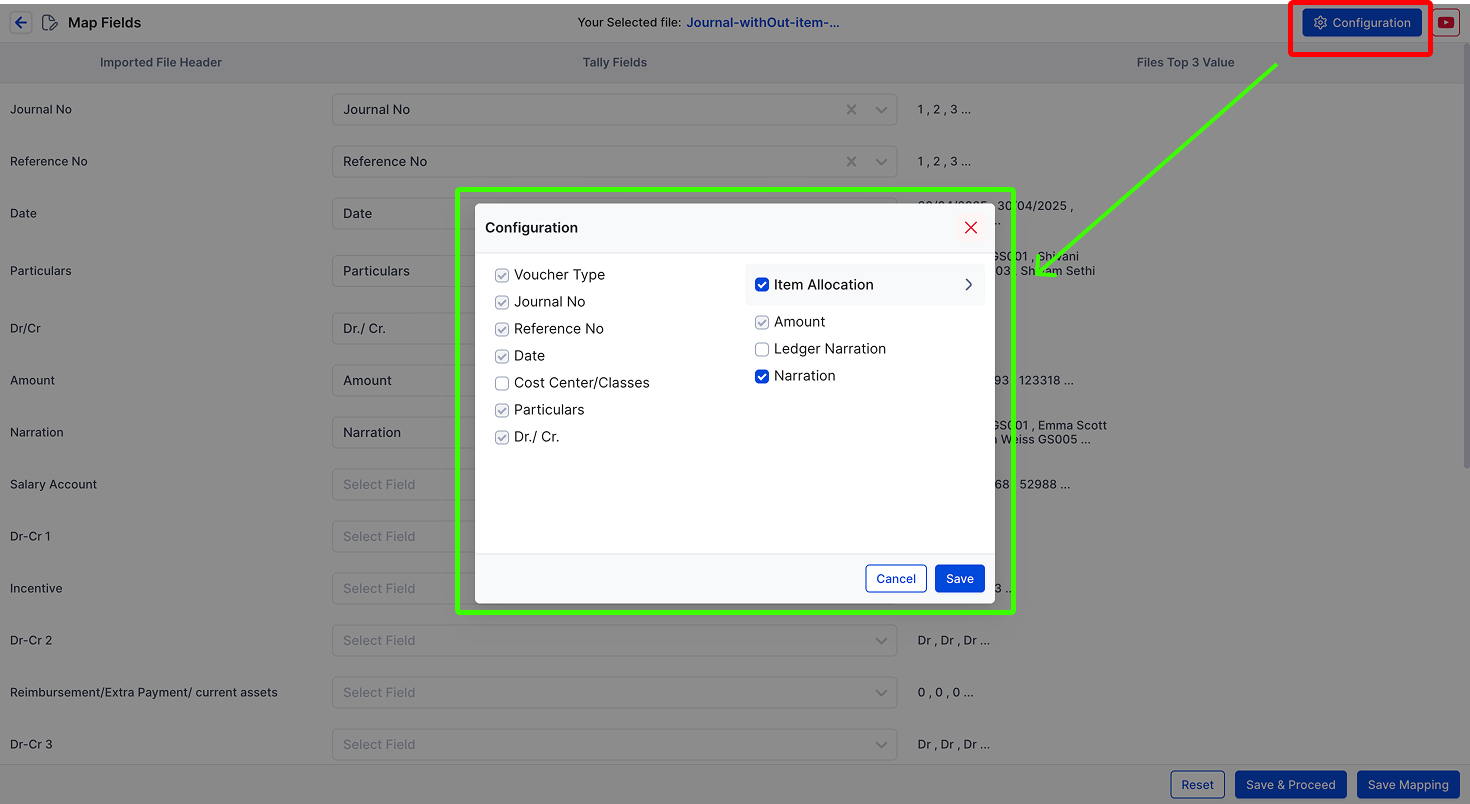Click Cancel in the Configuration dialog
Viewport: 1470px width, 804px height.
(x=896, y=578)
